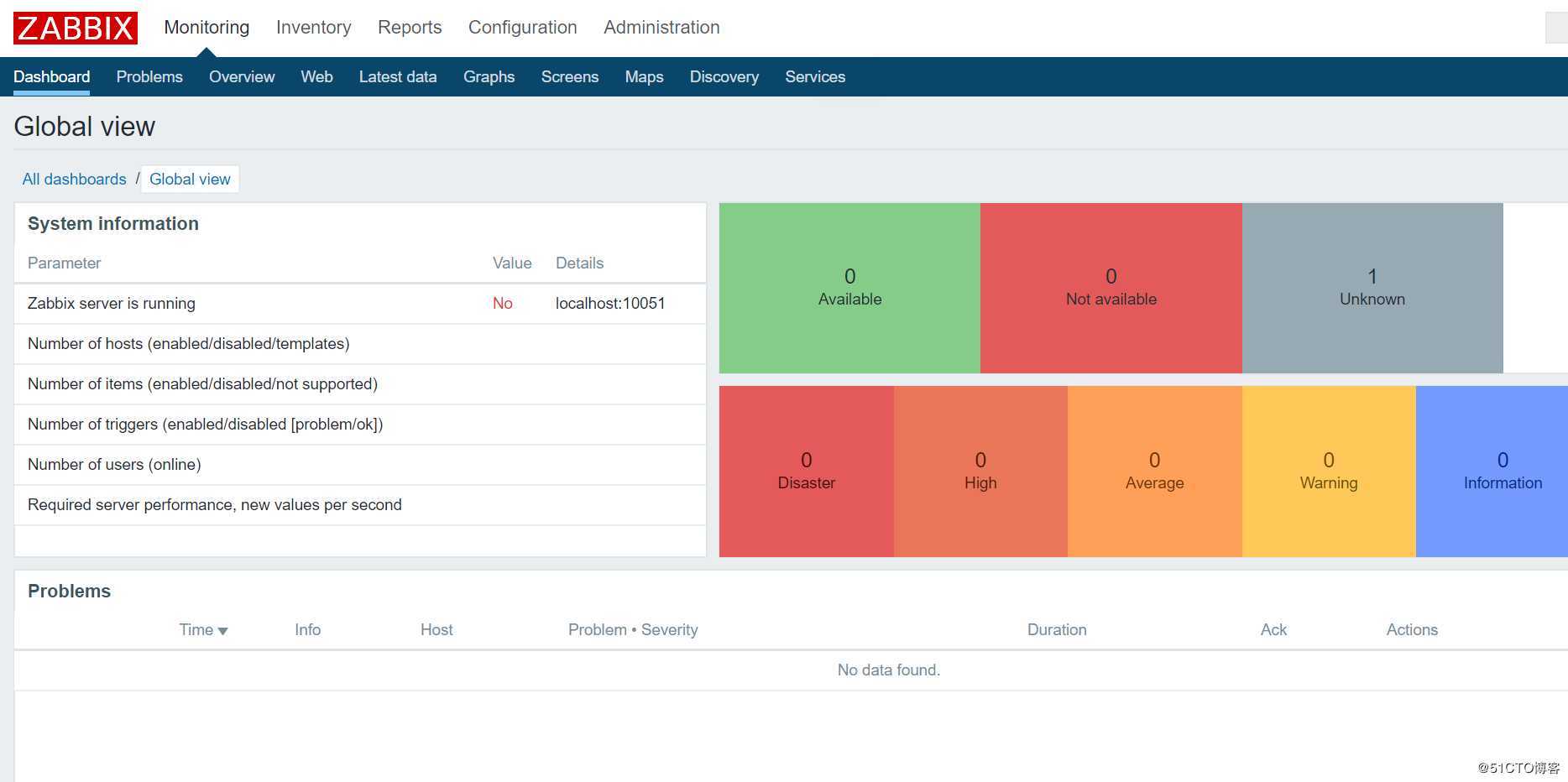
Task: Open the Web monitoring tab
Action: tap(316, 76)
